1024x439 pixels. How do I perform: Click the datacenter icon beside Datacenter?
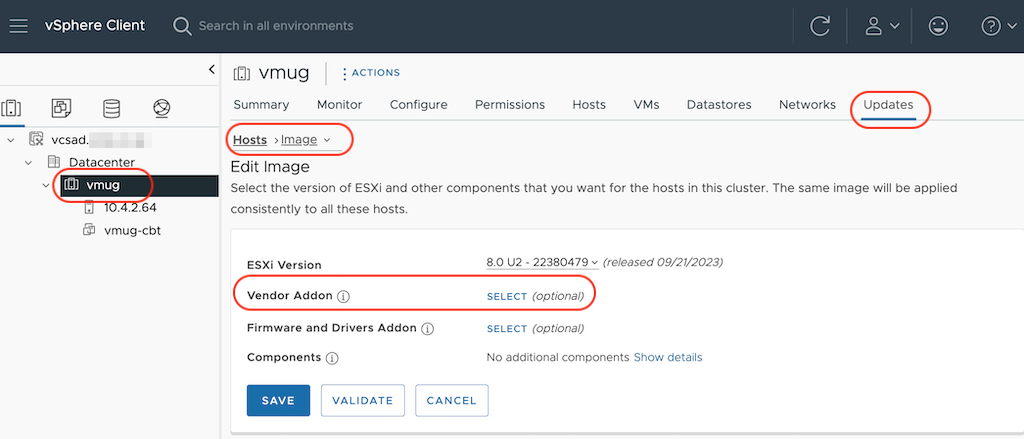54,162
